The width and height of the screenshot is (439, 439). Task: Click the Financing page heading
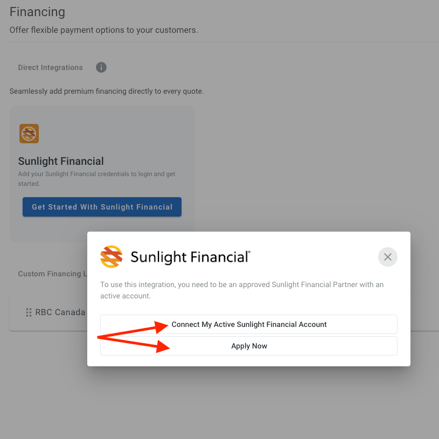37,12
